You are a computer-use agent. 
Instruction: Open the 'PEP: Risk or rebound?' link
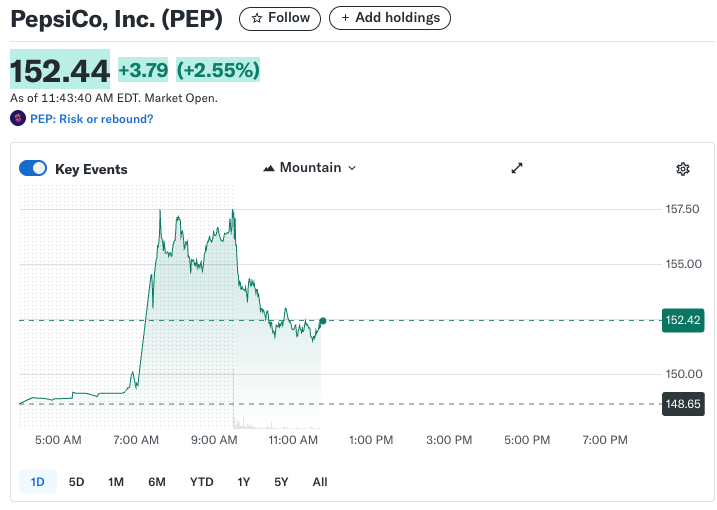pyautogui.click(x=91, y=119)
